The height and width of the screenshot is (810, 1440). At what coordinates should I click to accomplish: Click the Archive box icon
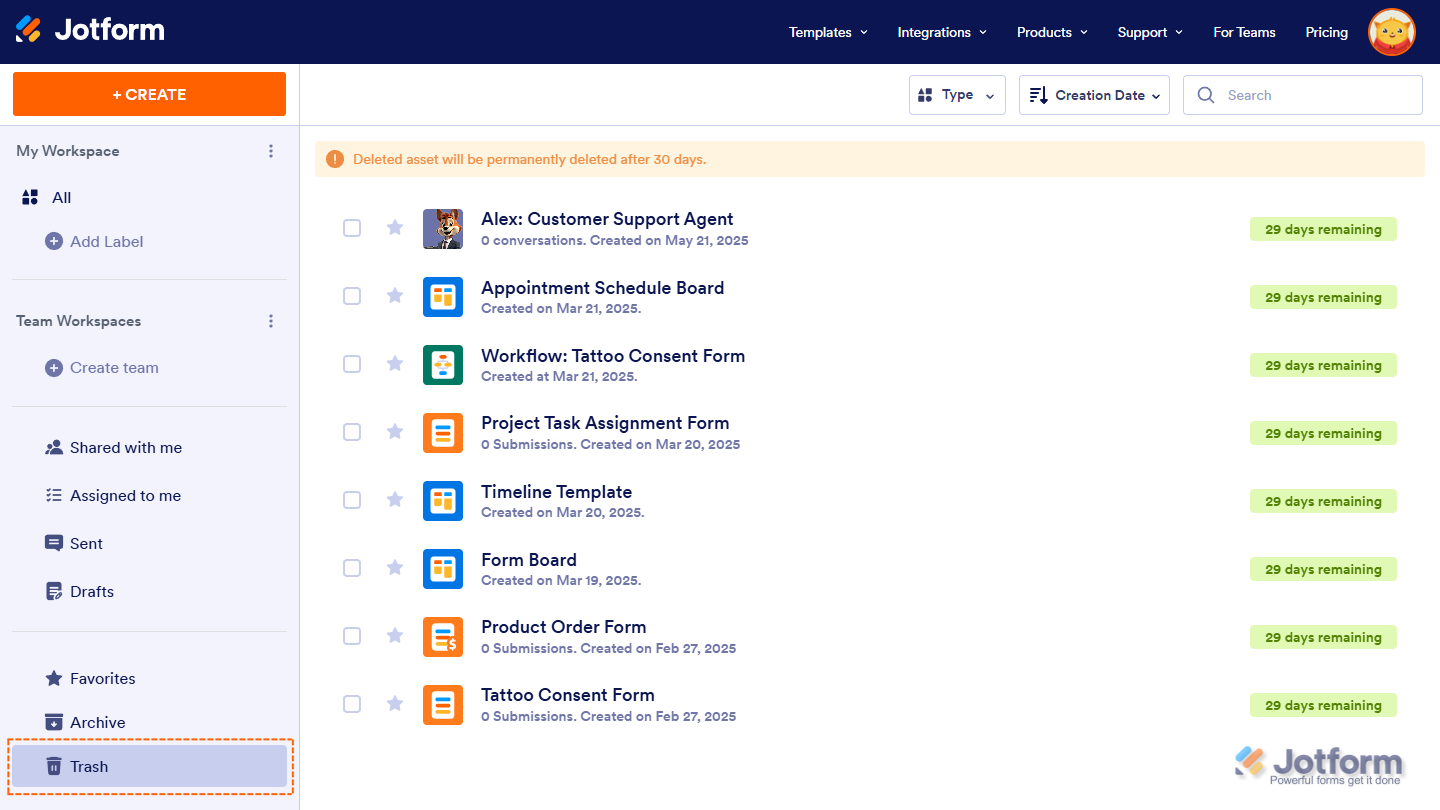(x=54, y=722)
